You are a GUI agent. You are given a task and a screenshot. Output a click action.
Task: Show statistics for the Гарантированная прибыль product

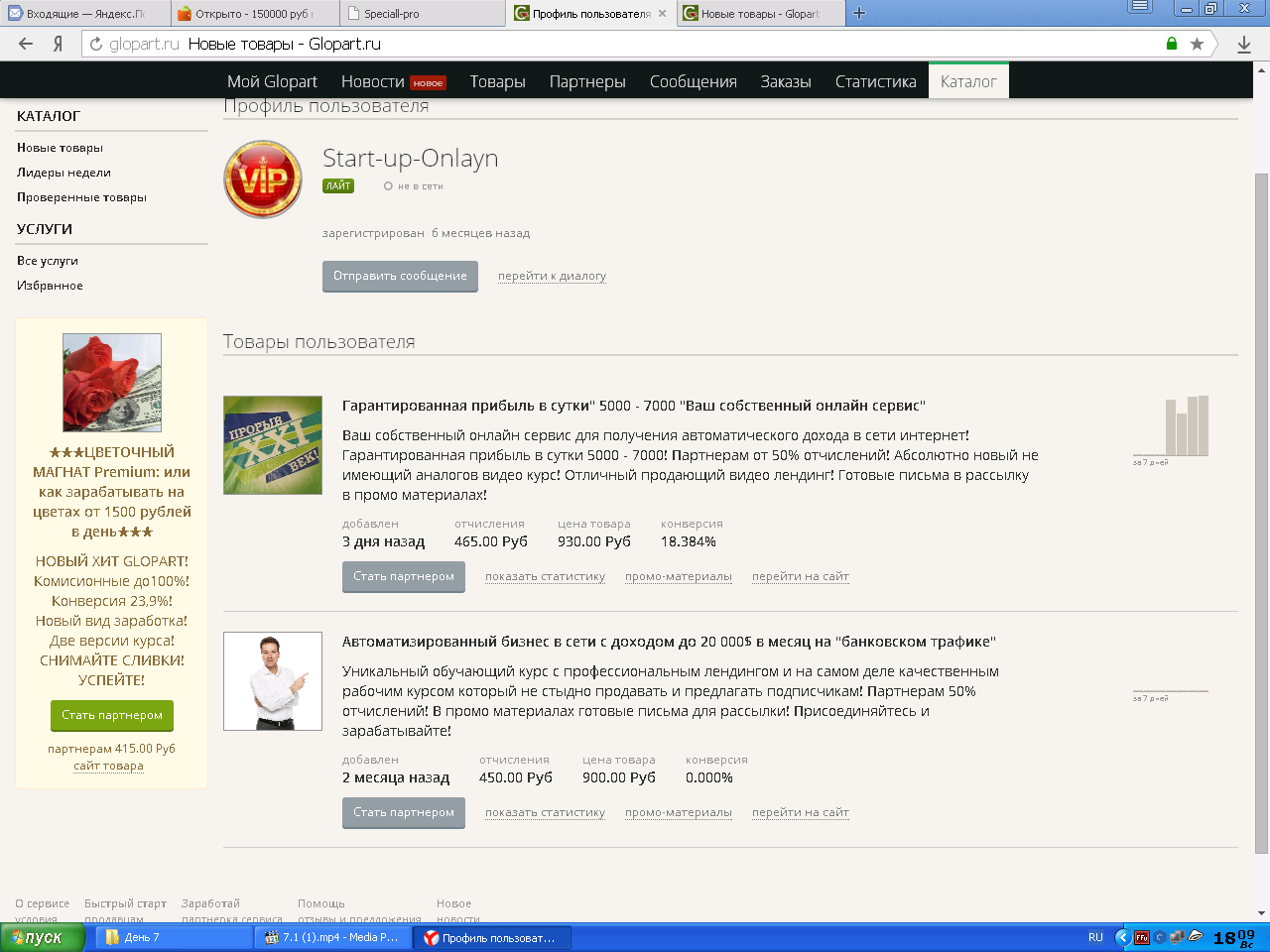point(545,576)
